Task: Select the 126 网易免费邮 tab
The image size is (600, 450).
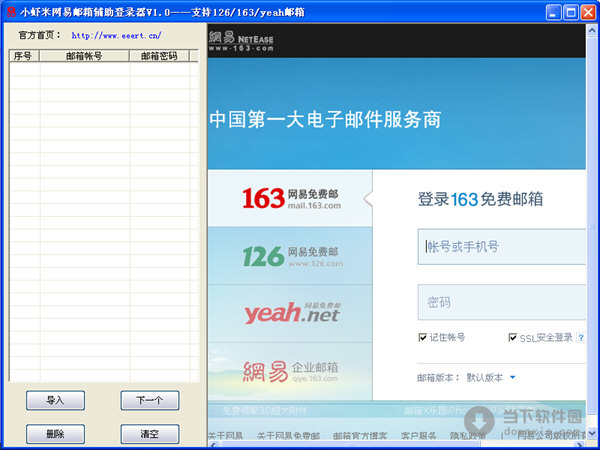Action: pyautogui.click(x=290, y=256)
